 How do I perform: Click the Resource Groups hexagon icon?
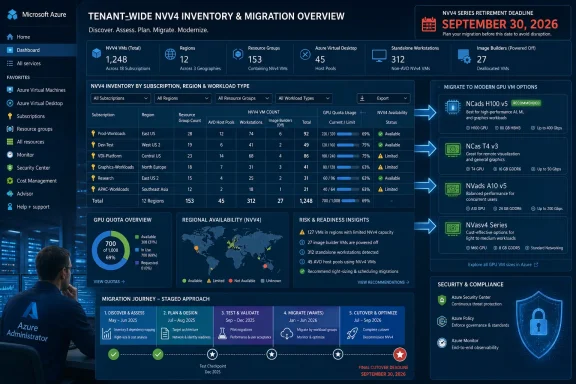[x=238, y=54]
